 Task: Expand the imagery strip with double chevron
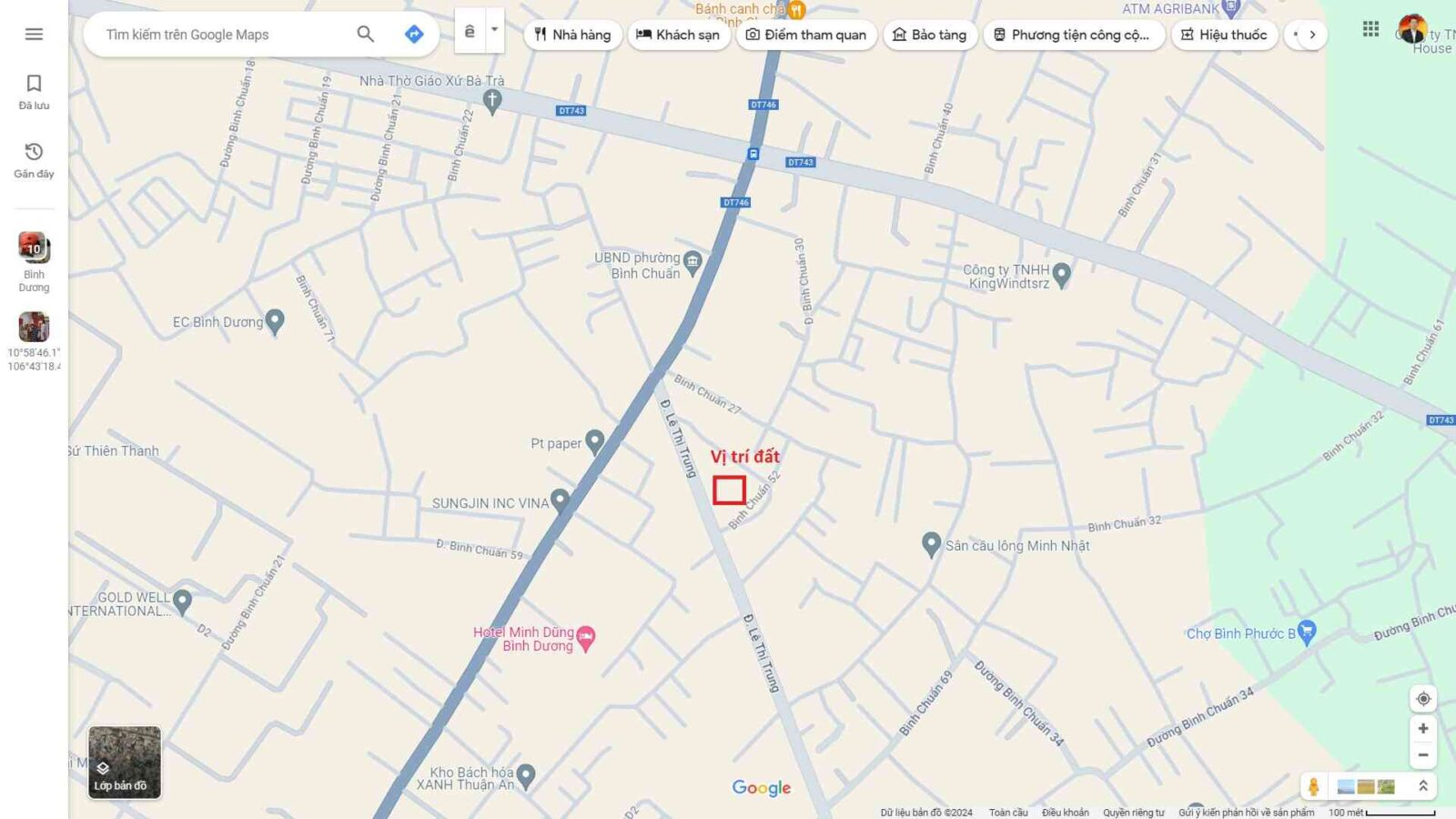(x=1423, y=786)
